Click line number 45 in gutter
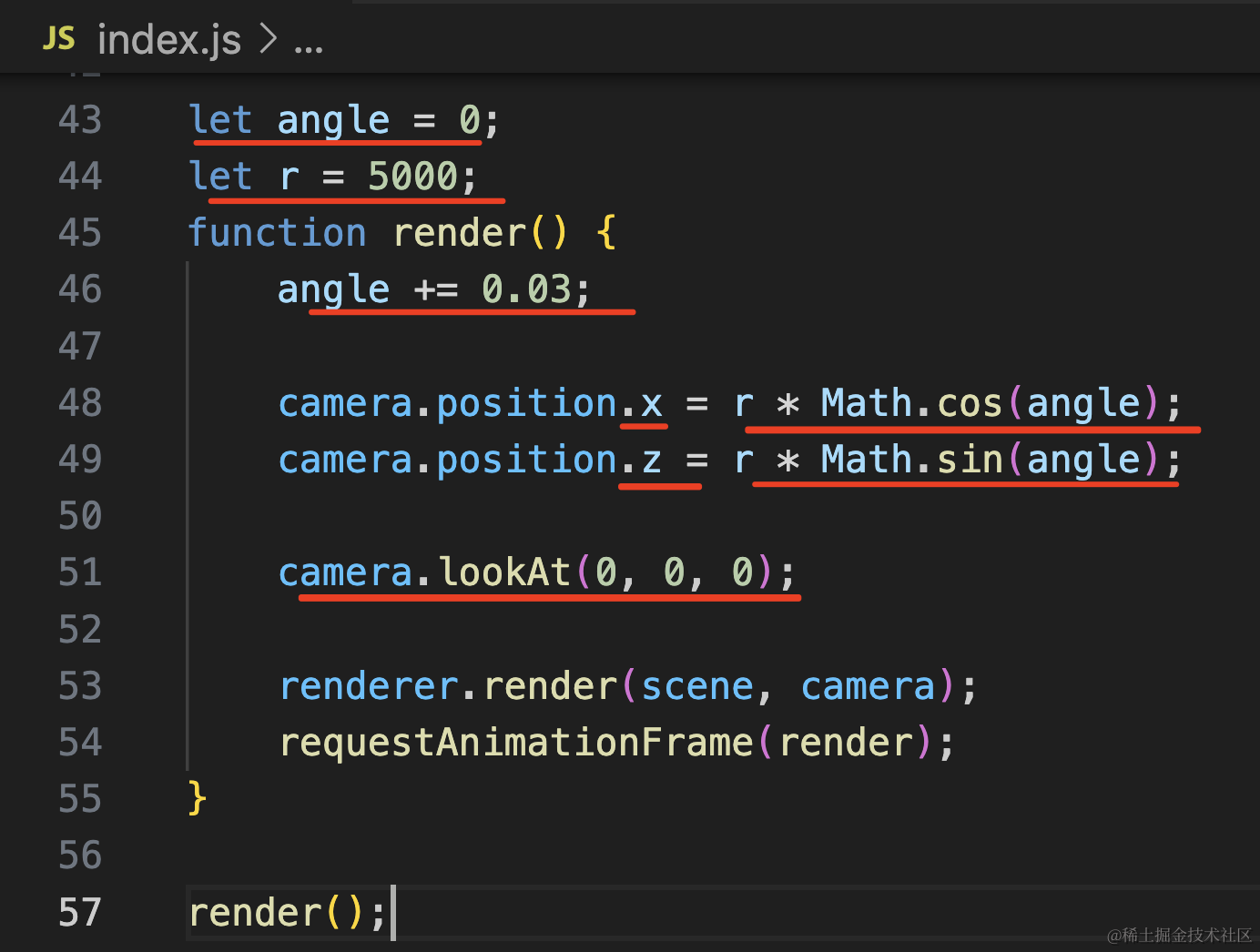This screenshot has height=952, width=1260. point(80,233)
